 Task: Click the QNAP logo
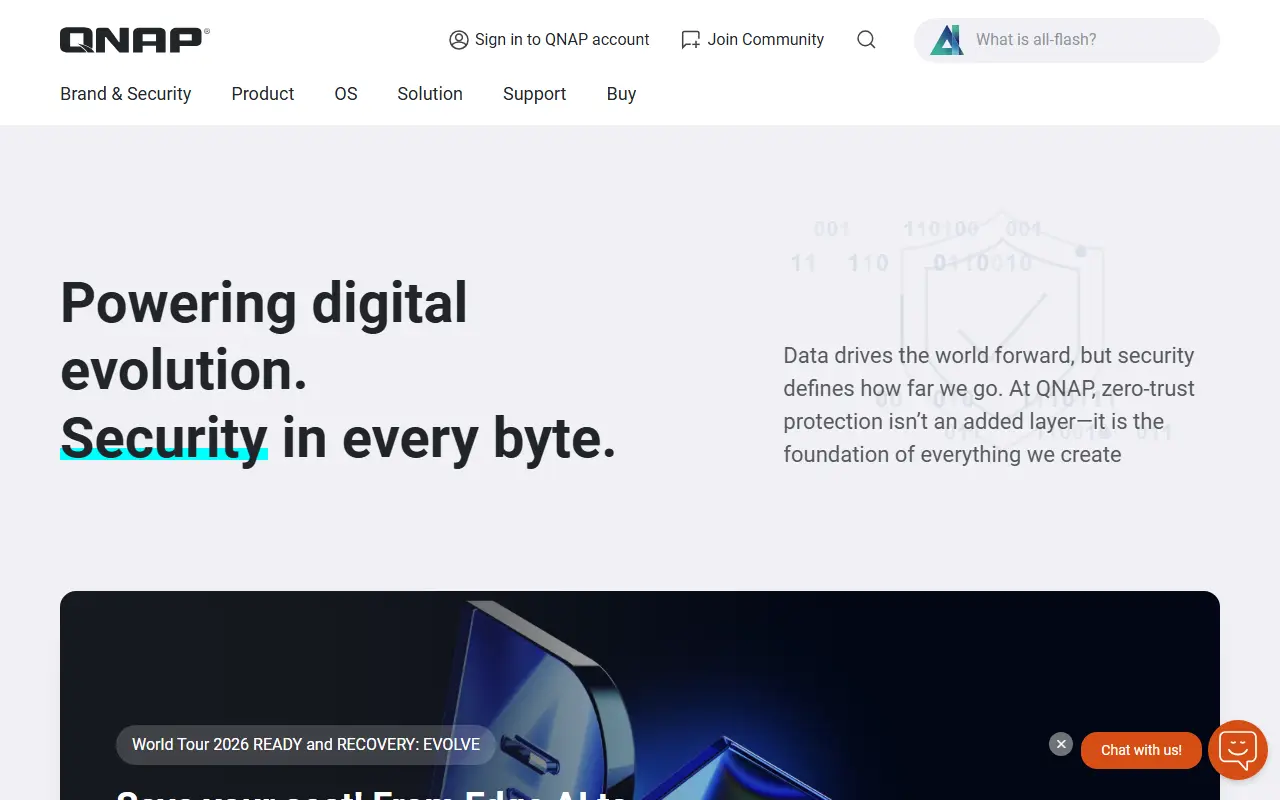coord(135,40)
